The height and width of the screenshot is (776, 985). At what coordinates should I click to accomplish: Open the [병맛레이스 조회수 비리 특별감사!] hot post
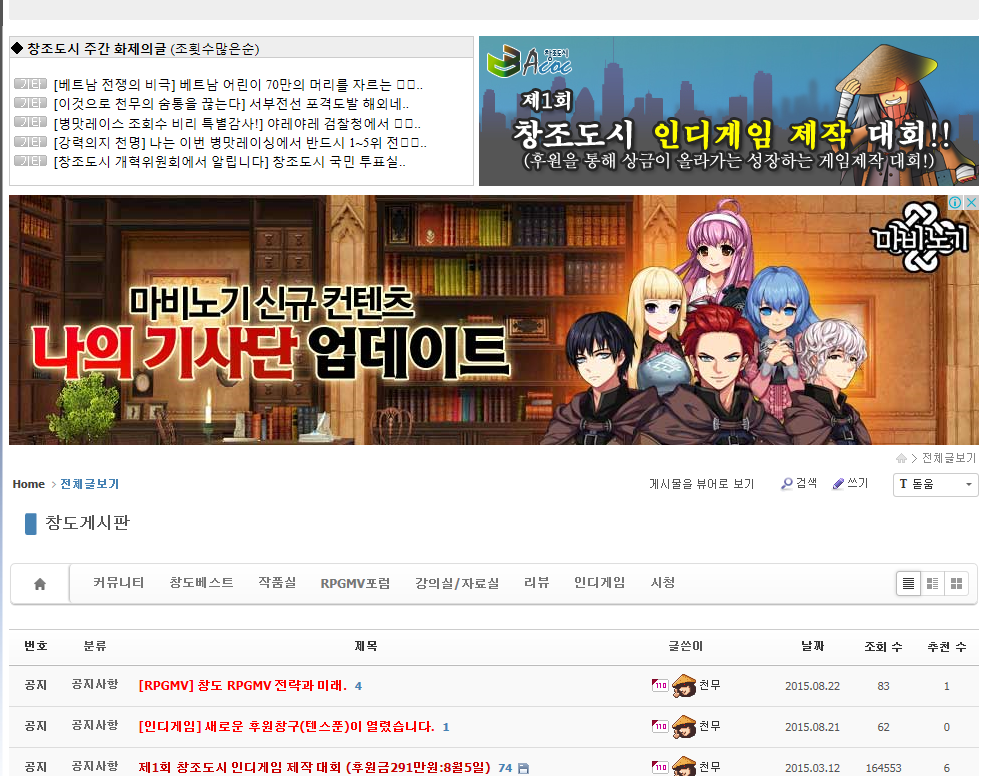click(x=237, y=123)
